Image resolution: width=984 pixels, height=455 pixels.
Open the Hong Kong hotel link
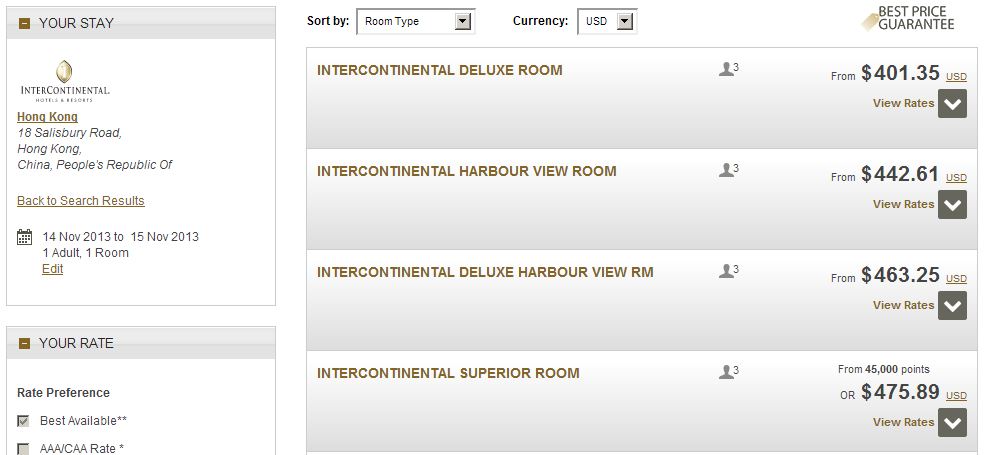pos(48,117)
